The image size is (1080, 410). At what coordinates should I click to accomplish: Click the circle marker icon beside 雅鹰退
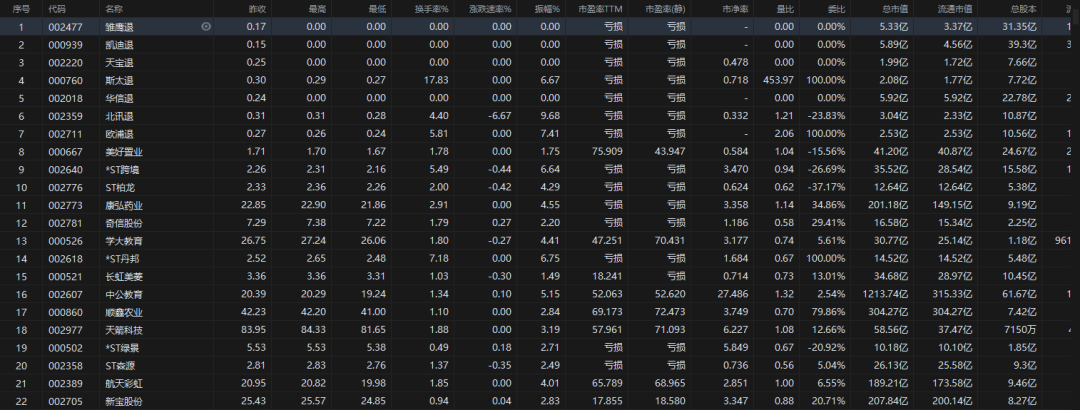tap(206, 27)
